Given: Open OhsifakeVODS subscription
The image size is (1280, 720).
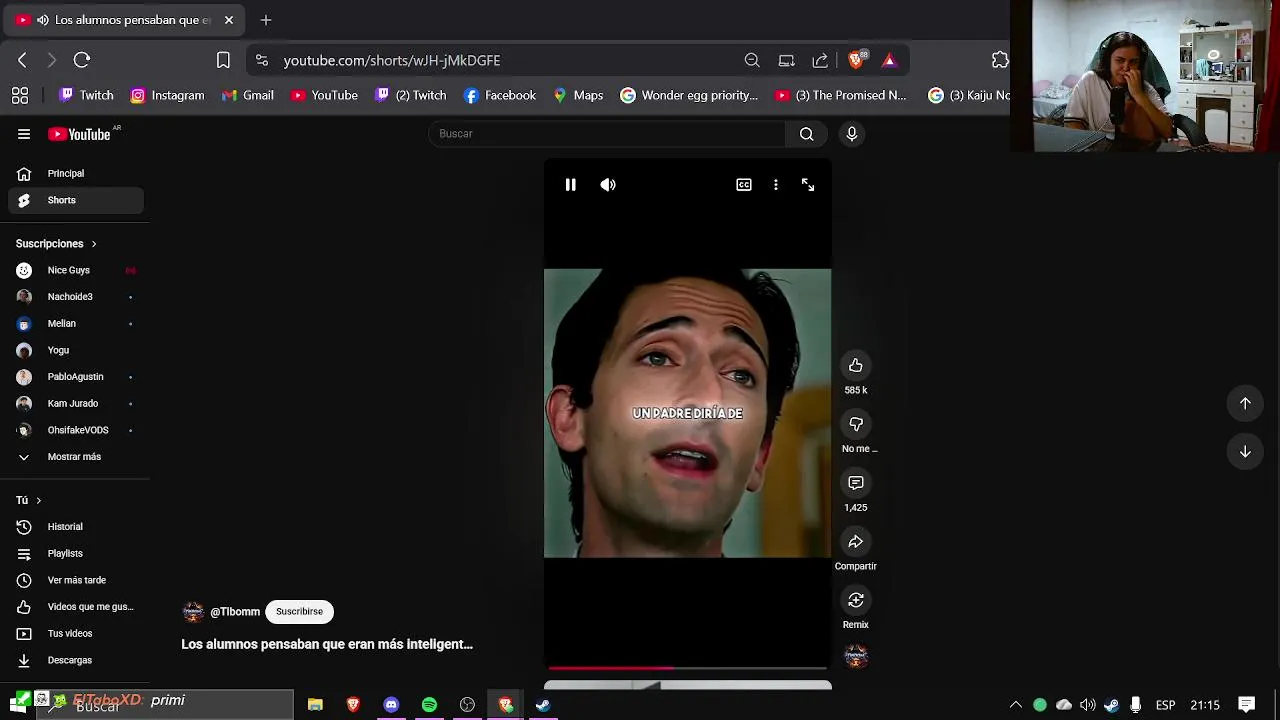Looking at the screenshot, I should pyautogui.click(x=76, y=430).
